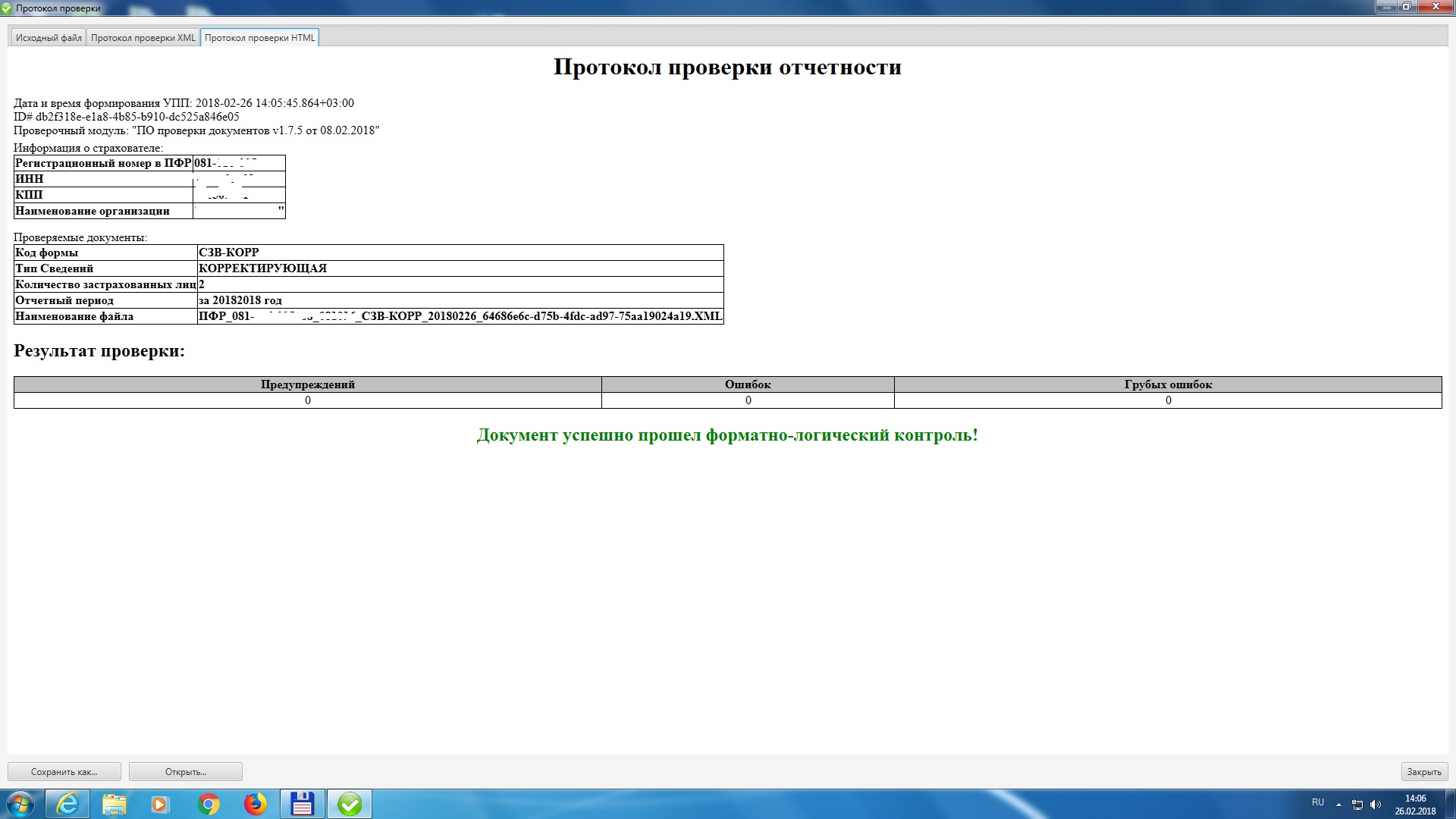
Task: Open Windows Explorer folder icon in taskbar
Action: tap(114, 804)
